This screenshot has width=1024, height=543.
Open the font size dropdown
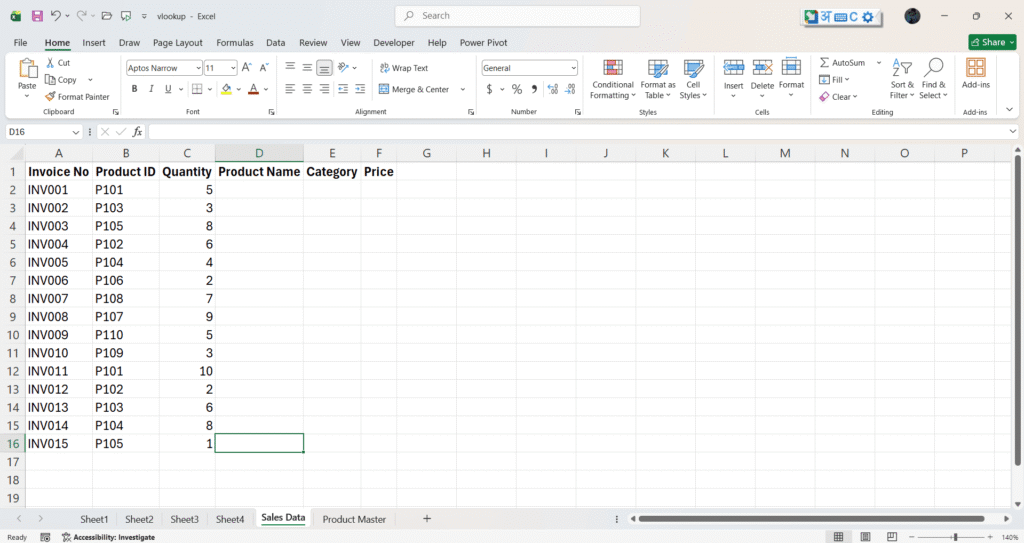pos(233,68)
